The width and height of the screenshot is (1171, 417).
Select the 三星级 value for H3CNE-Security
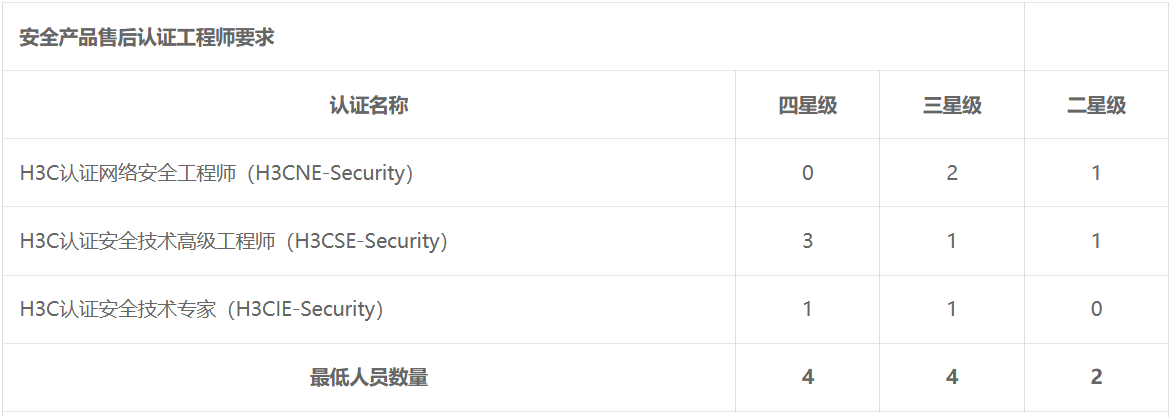[x=952, y=173]
